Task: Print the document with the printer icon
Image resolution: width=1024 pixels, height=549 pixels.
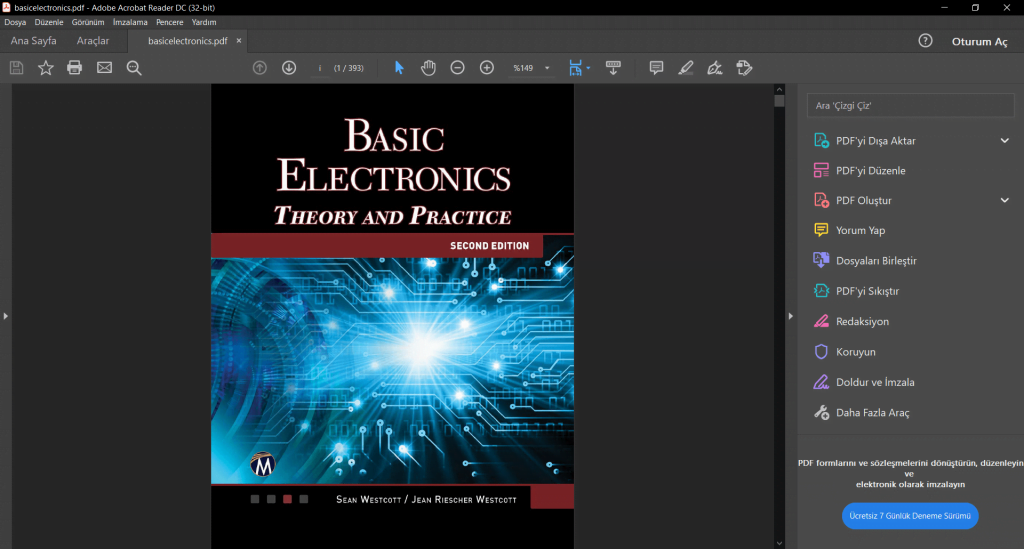Action: point(74,68)
